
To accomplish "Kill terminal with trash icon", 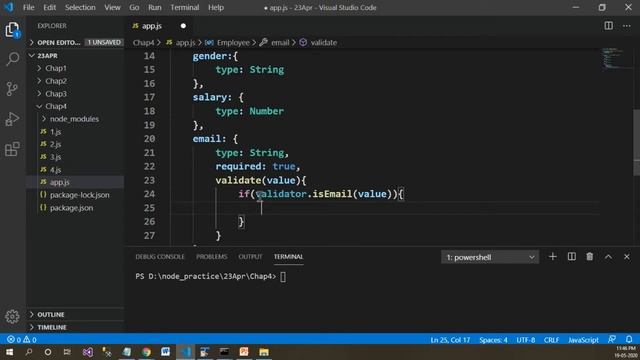I will [590, 257].
